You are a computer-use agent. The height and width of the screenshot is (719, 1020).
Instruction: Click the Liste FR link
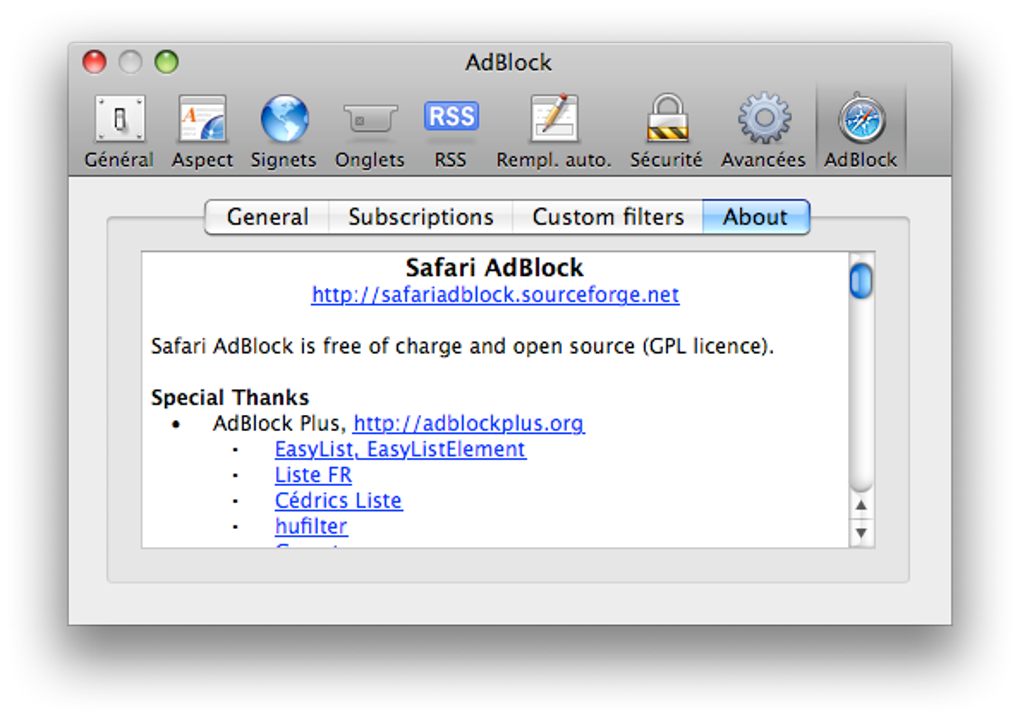click(x=313, y=475)
